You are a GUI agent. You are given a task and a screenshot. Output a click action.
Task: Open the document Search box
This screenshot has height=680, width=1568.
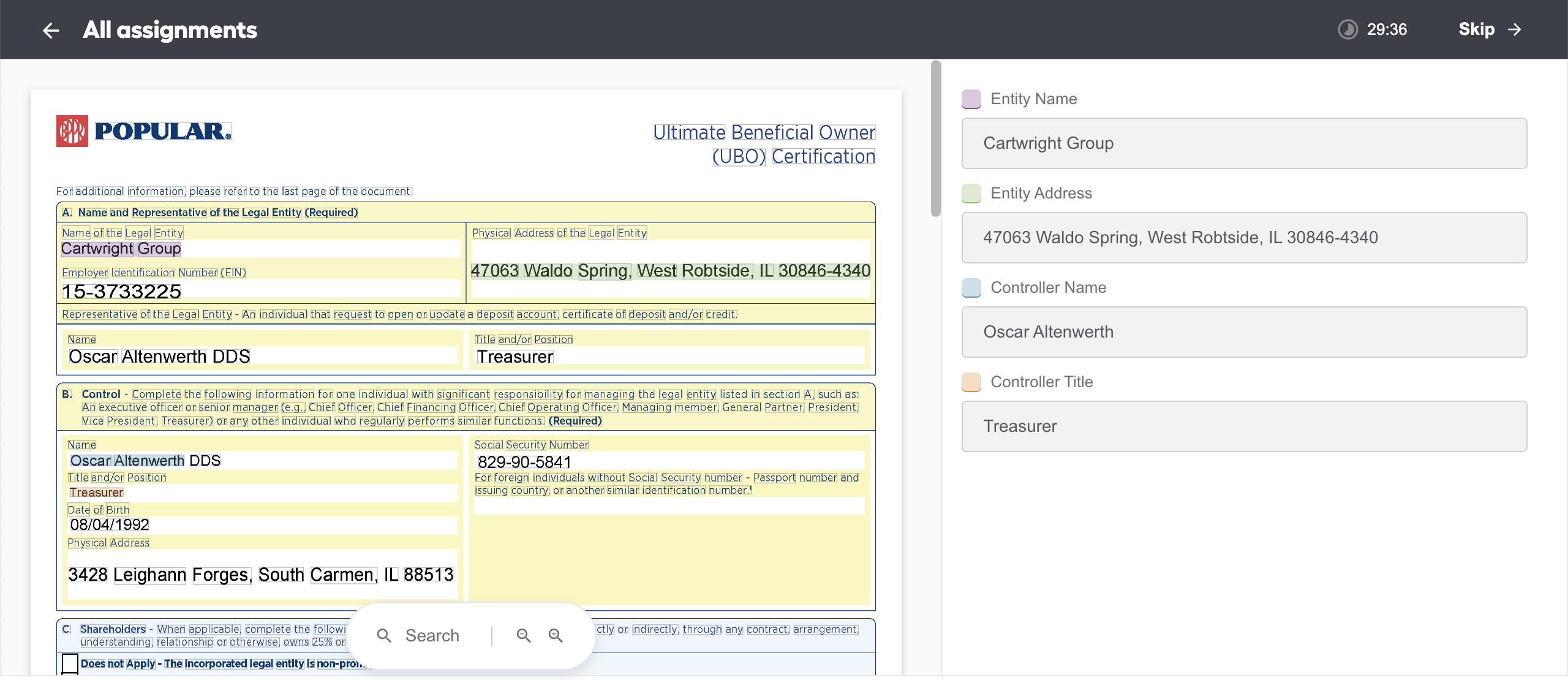pos(432,635)
